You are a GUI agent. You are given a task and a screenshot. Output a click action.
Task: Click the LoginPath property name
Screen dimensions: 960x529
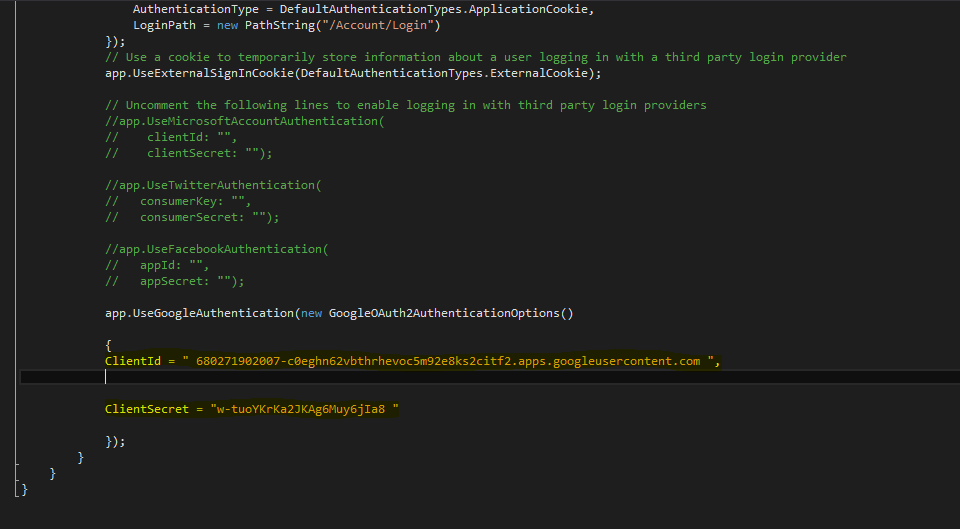point(164,25)
